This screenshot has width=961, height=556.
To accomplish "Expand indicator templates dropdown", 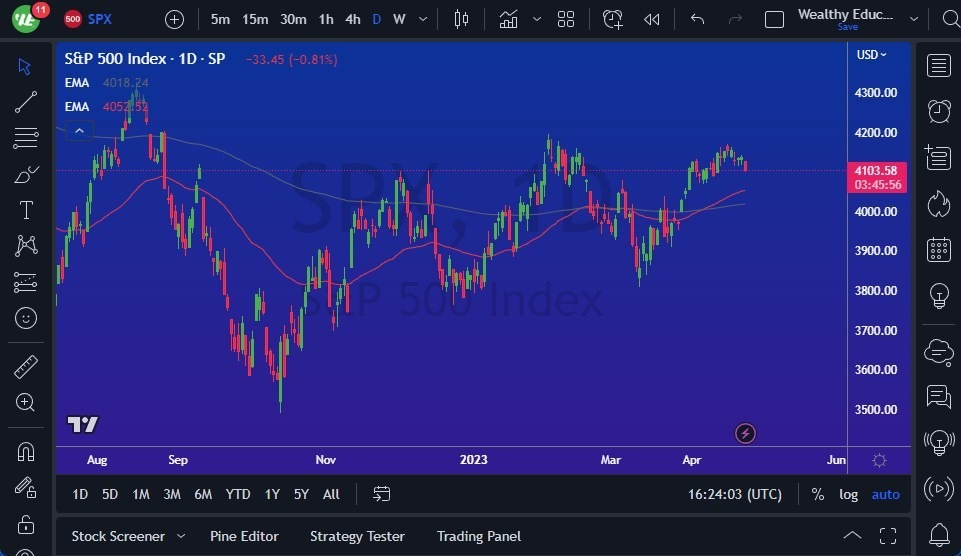I will point(537,20).
